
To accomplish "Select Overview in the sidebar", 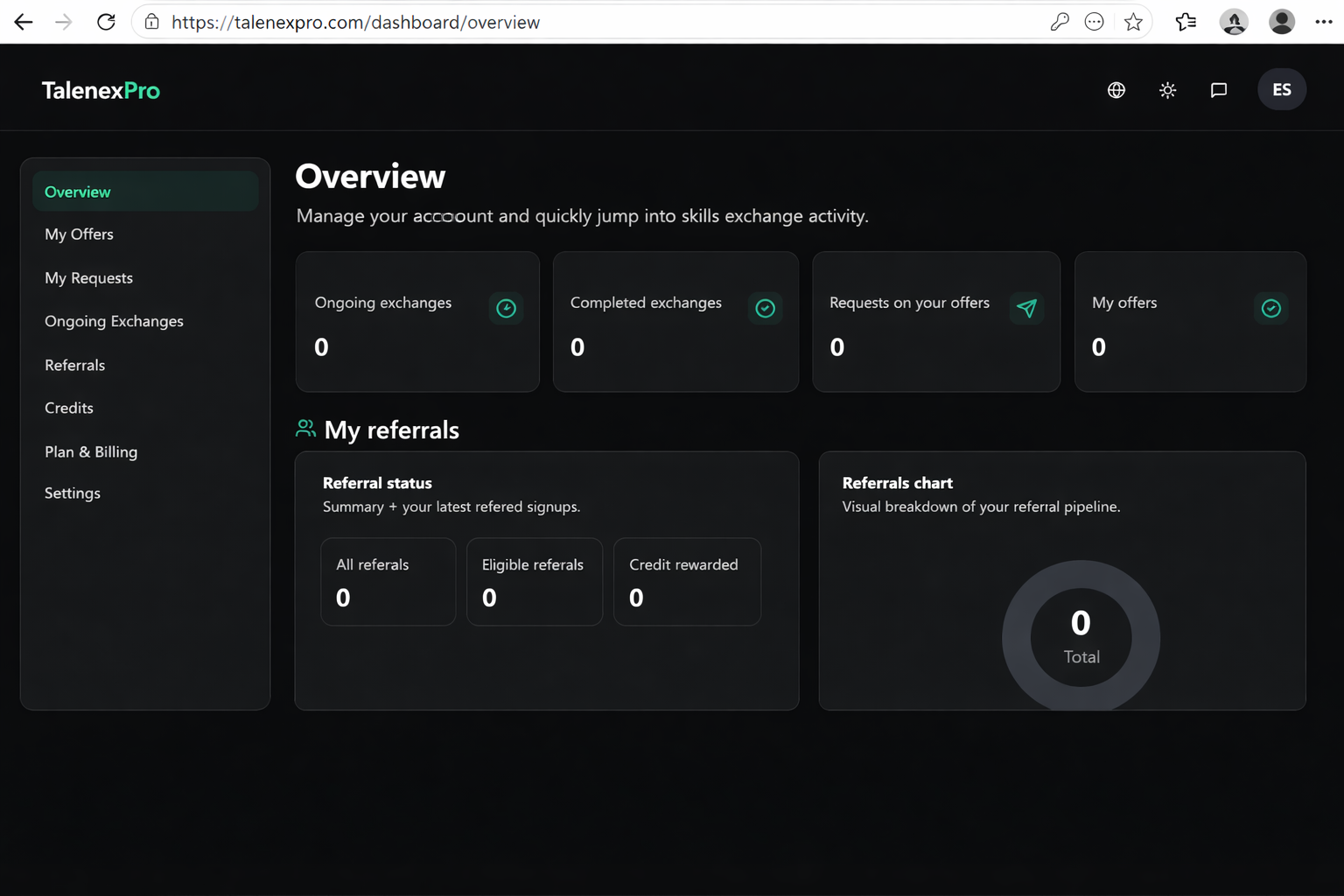I will coord(145,192).
